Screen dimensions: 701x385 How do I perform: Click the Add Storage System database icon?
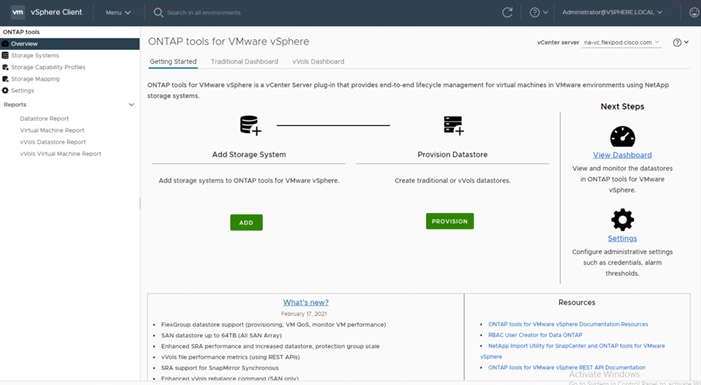250,125
